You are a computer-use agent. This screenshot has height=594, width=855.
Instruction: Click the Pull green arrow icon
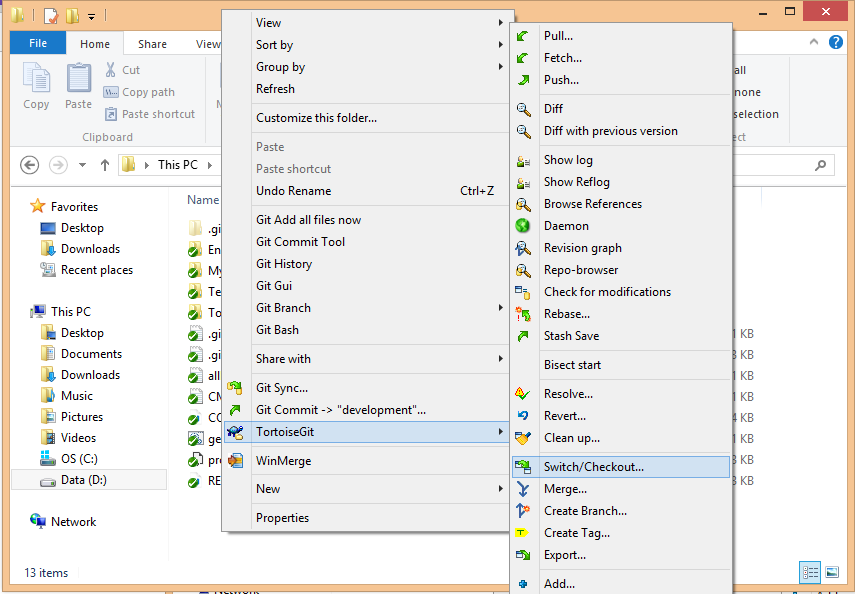523,36
